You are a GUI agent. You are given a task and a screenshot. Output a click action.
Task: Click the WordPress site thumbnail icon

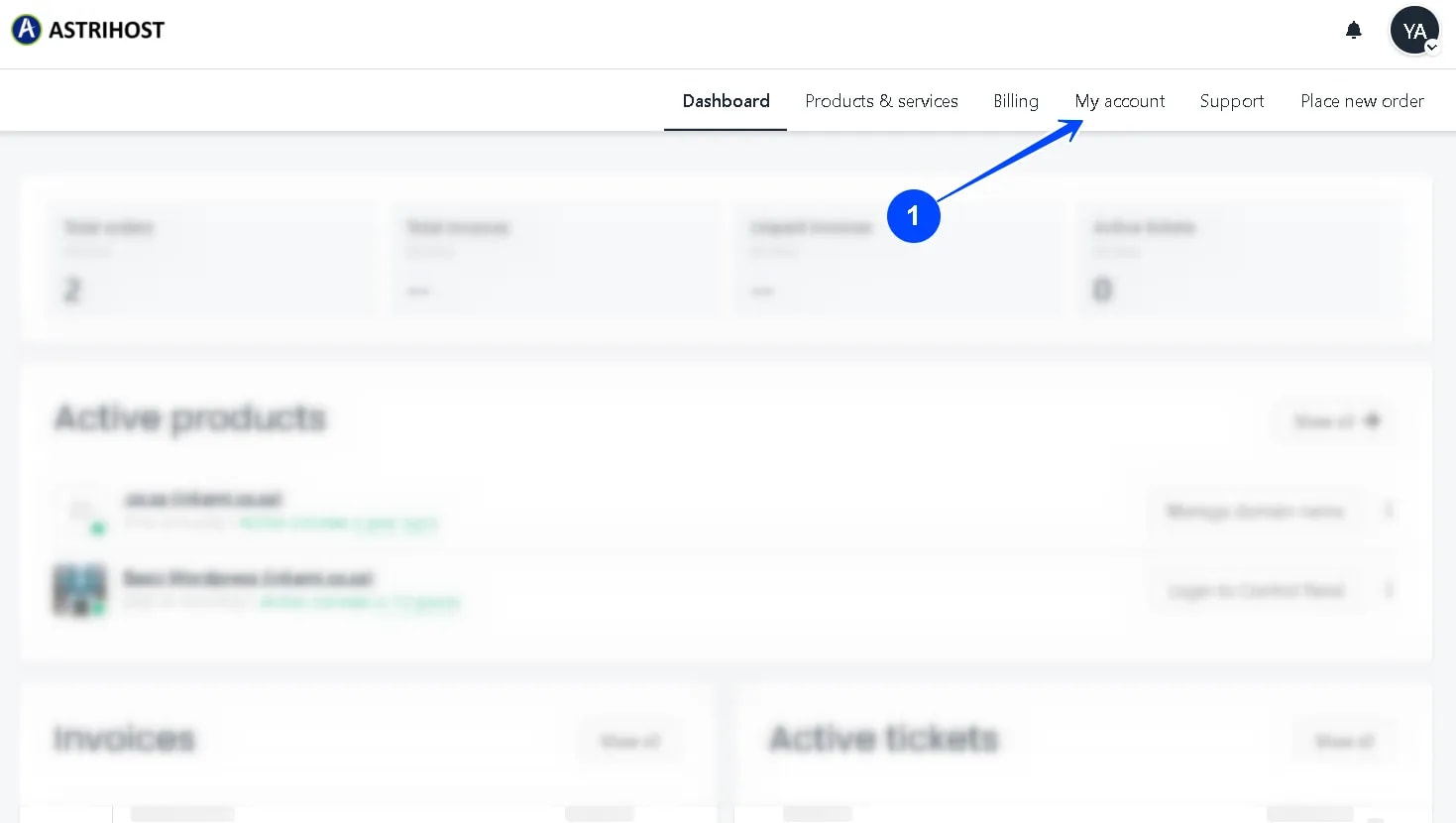pos(80,590)
